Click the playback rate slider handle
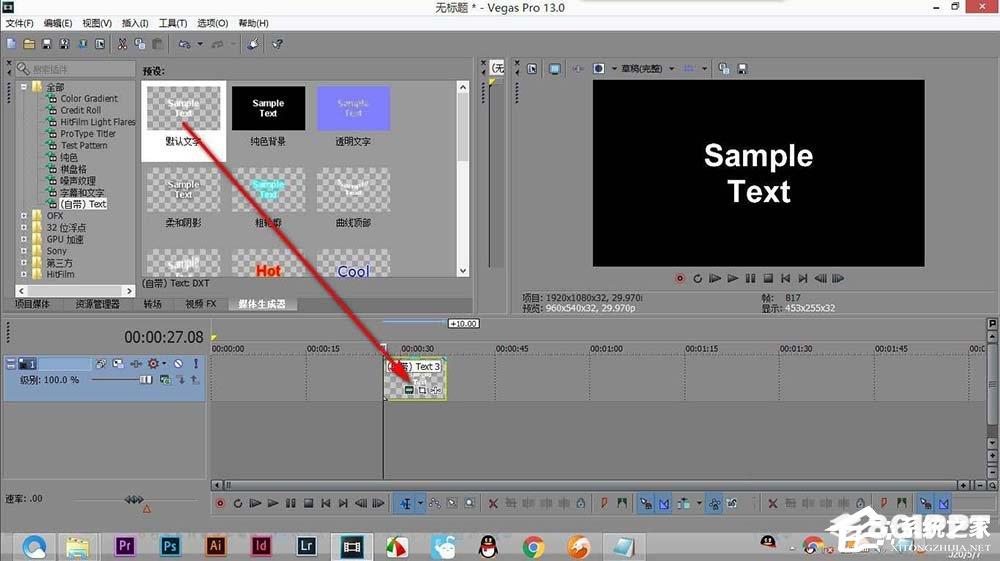 [x=133, y=500]
